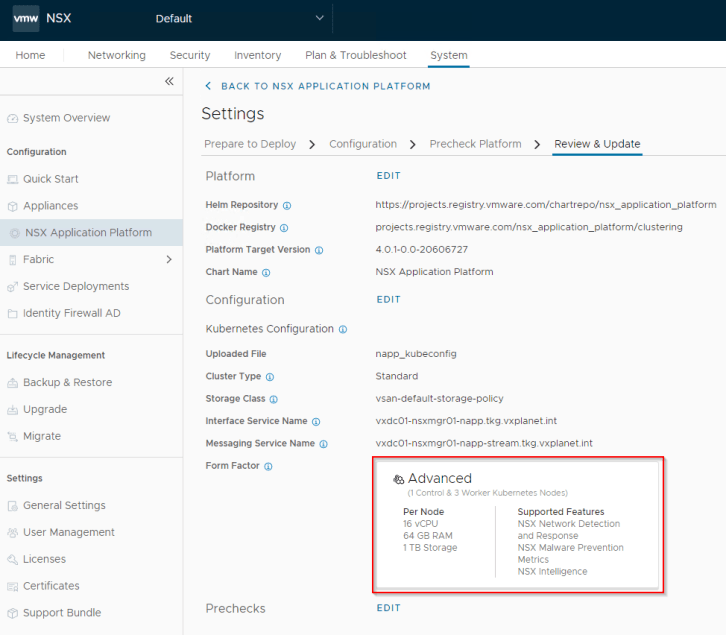Show info for Messaging Service Name
The width and height of the screenshot is (726, 635).
(x=324, y=444)
